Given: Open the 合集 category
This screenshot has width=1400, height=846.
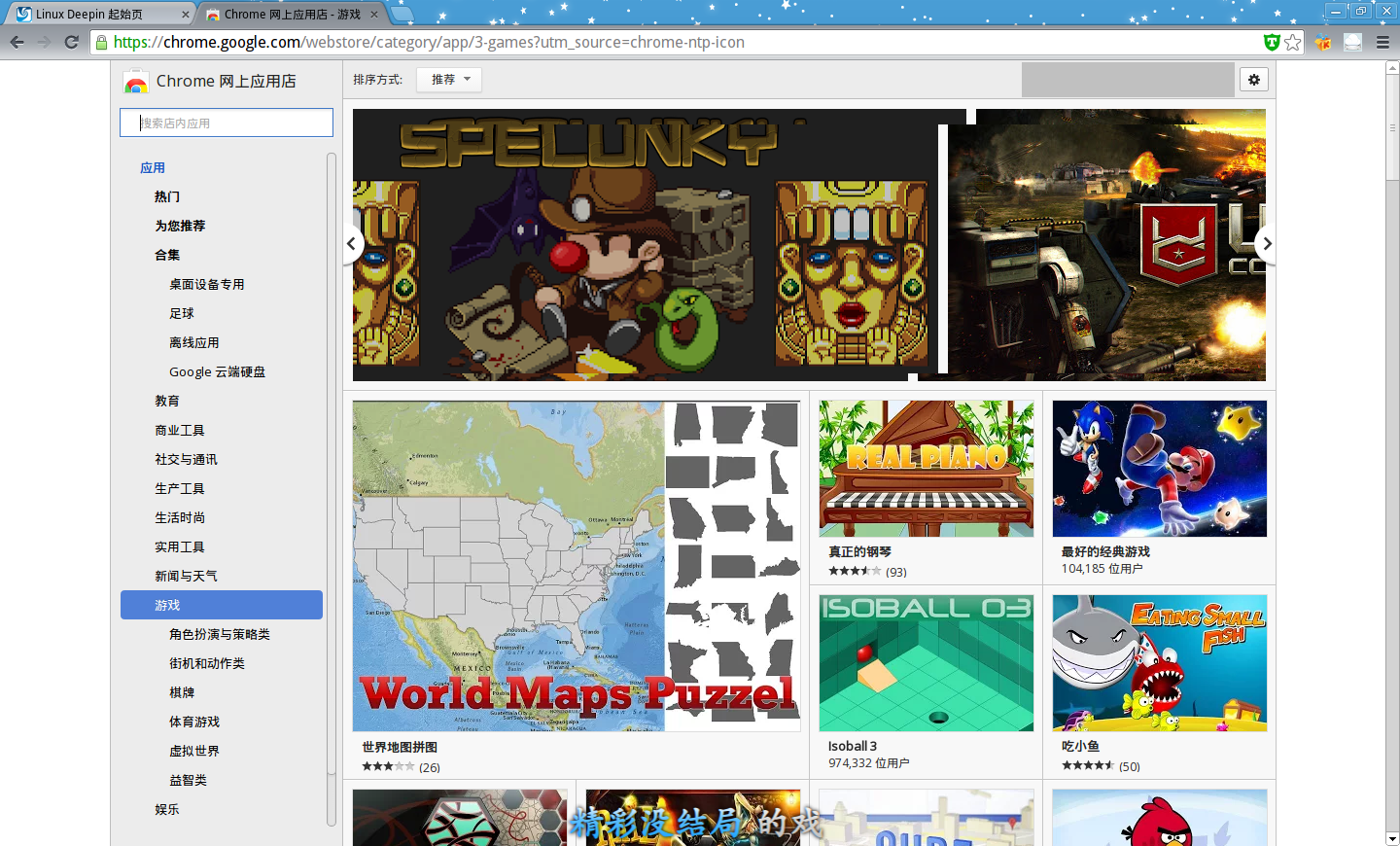Looking at the screenshot, I should (167, 255).
